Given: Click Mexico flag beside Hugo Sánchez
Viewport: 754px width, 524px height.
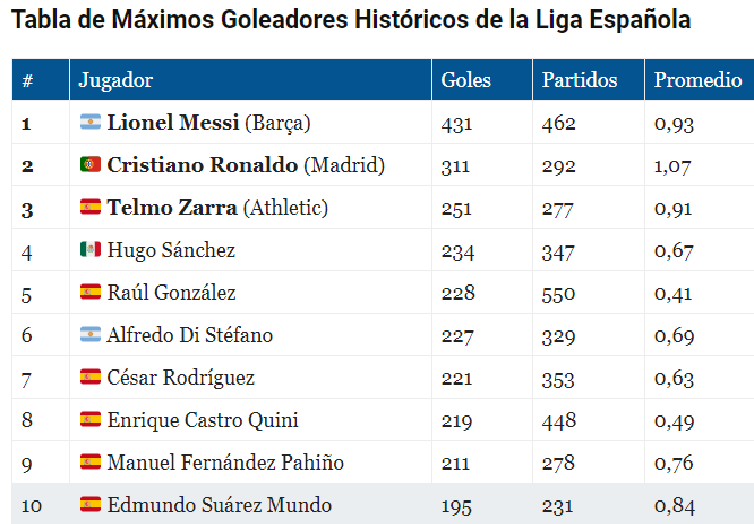Looking at the screenshot, I should (90, 250).
